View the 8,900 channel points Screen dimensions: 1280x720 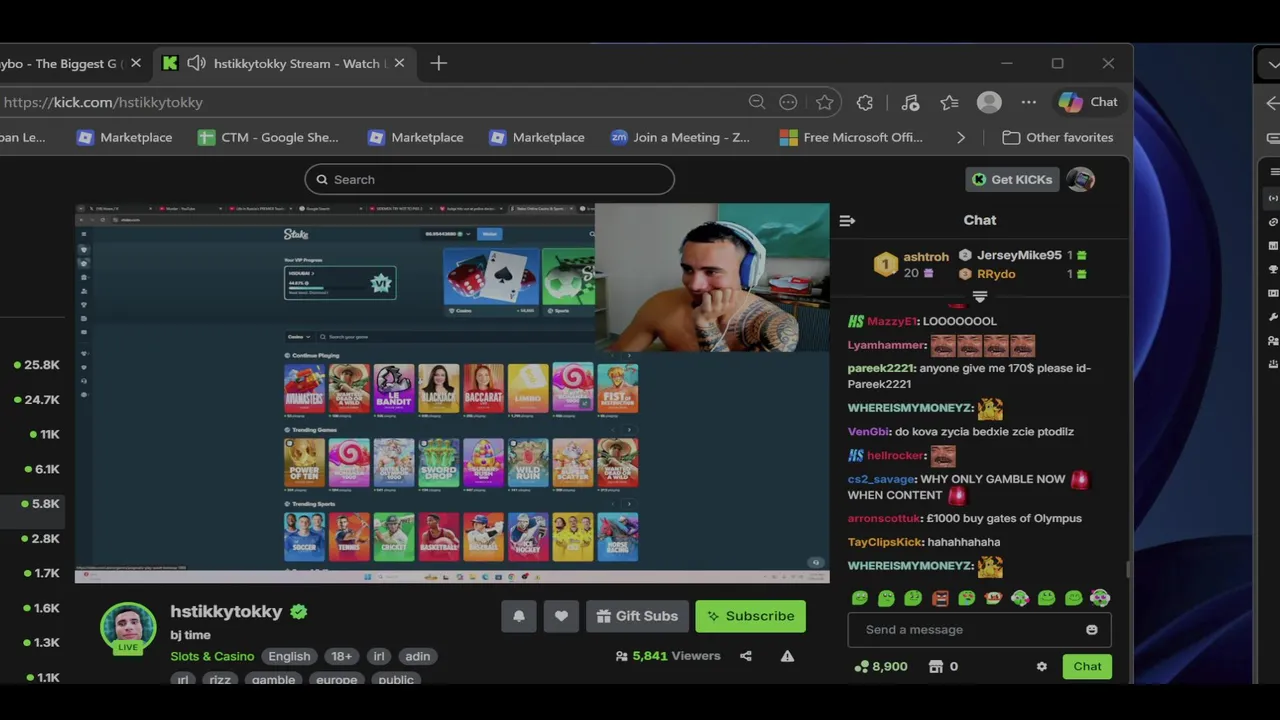[x=880, y=667]
